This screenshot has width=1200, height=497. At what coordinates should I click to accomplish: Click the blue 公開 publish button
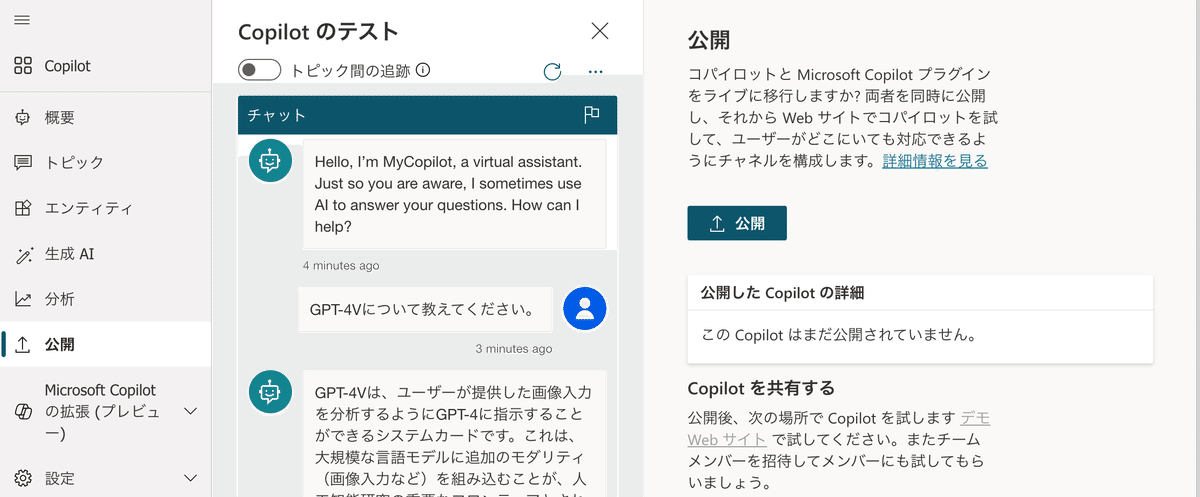pyautogui.click(x=737, y=223)
